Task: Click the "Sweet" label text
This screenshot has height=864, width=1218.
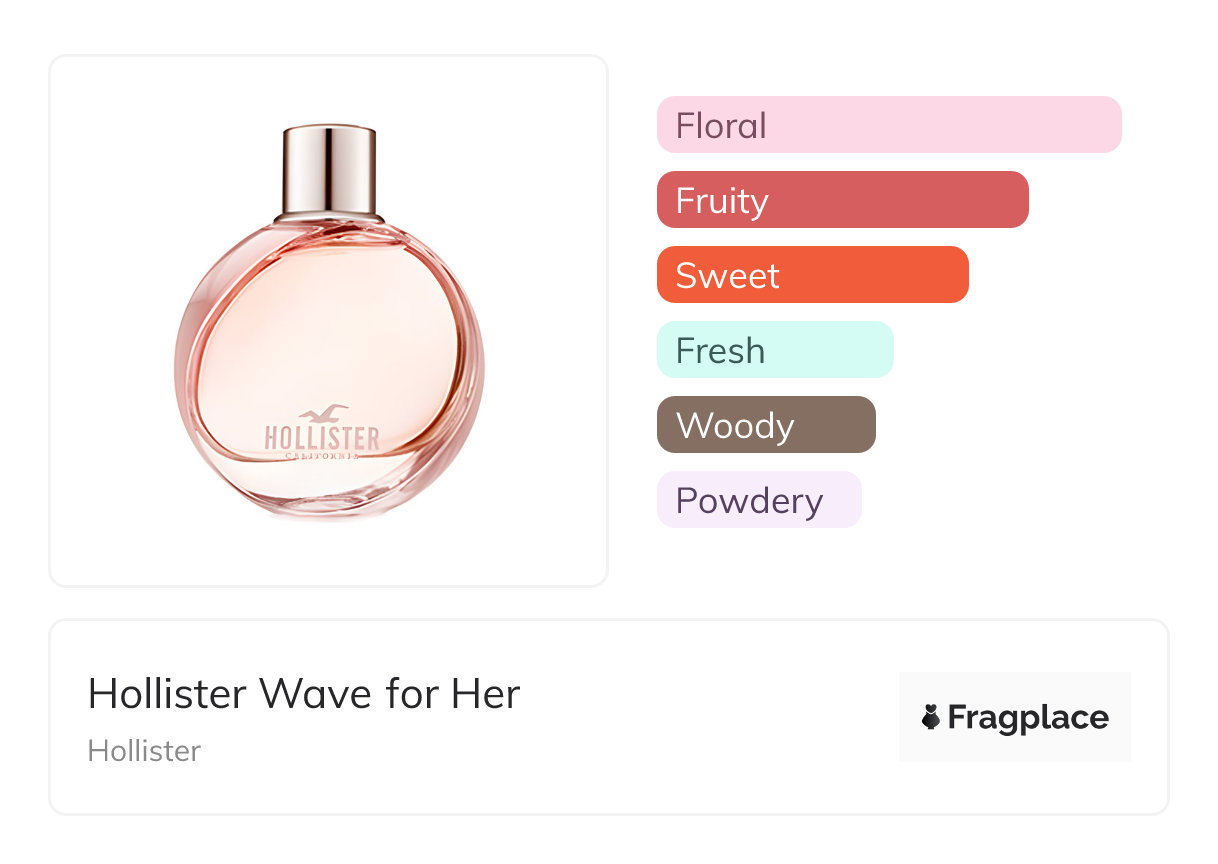Action: coord(727,276)
